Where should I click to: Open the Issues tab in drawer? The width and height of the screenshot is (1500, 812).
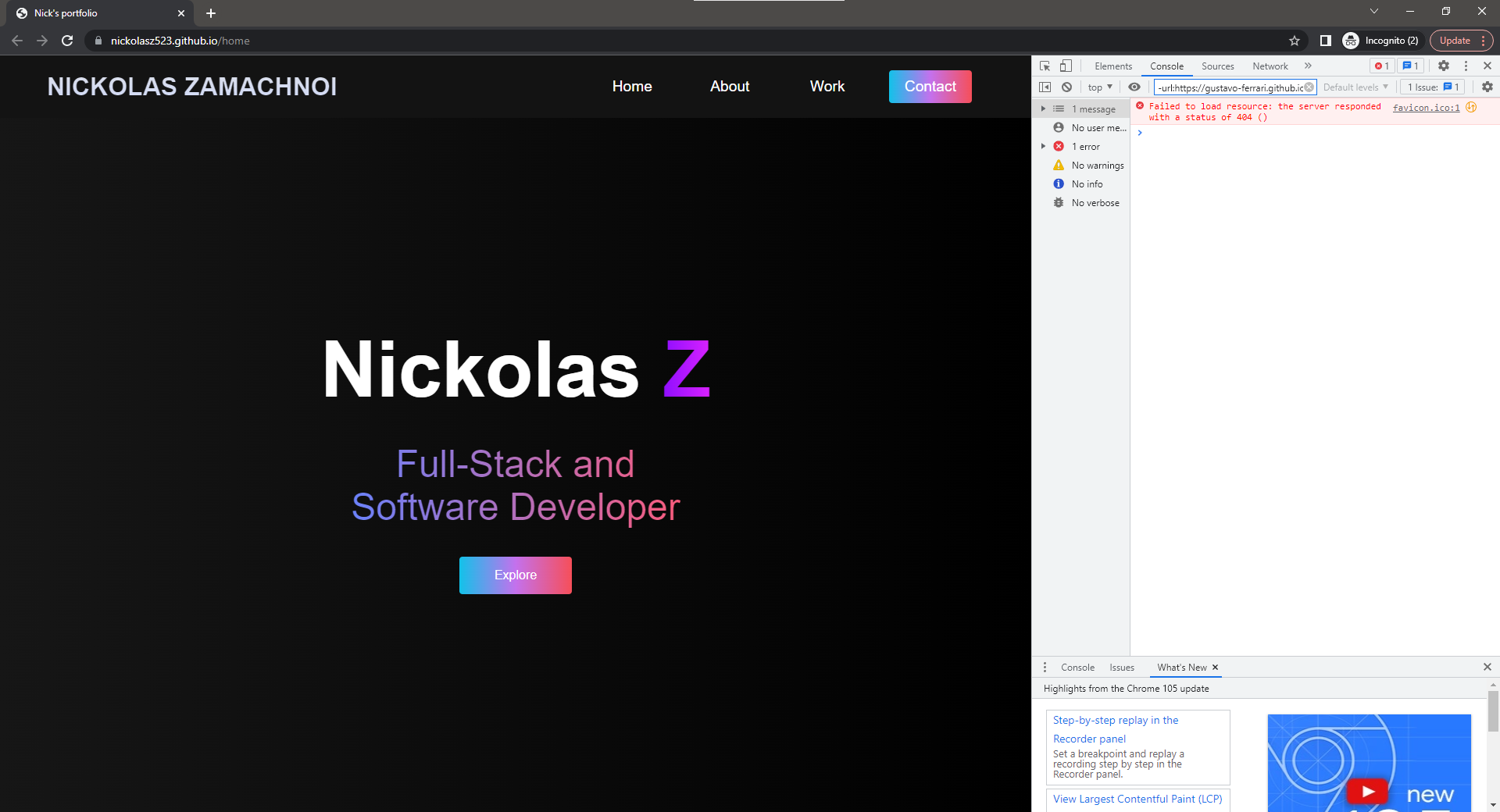click(x=1122, y=668)
